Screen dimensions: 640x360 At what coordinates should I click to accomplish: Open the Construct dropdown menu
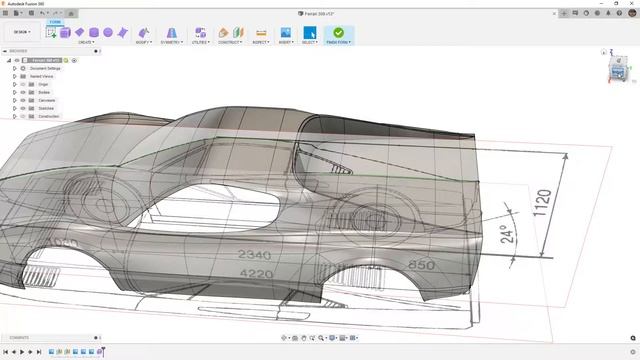230,42
